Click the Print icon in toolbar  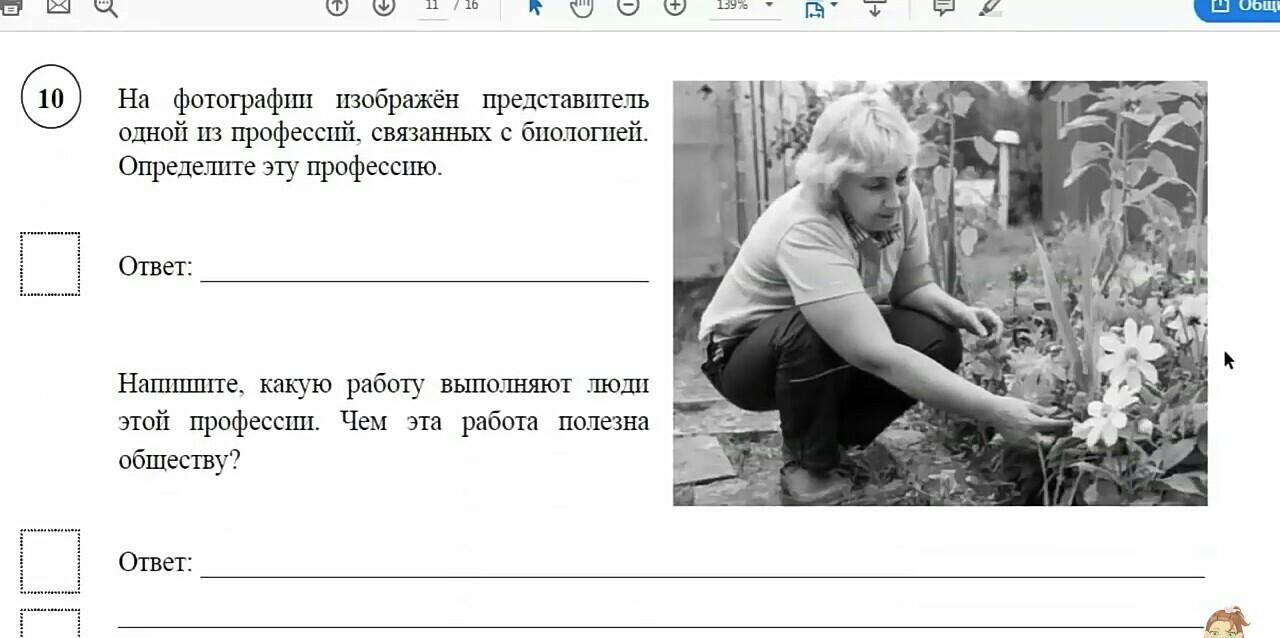tap(12, 6)
